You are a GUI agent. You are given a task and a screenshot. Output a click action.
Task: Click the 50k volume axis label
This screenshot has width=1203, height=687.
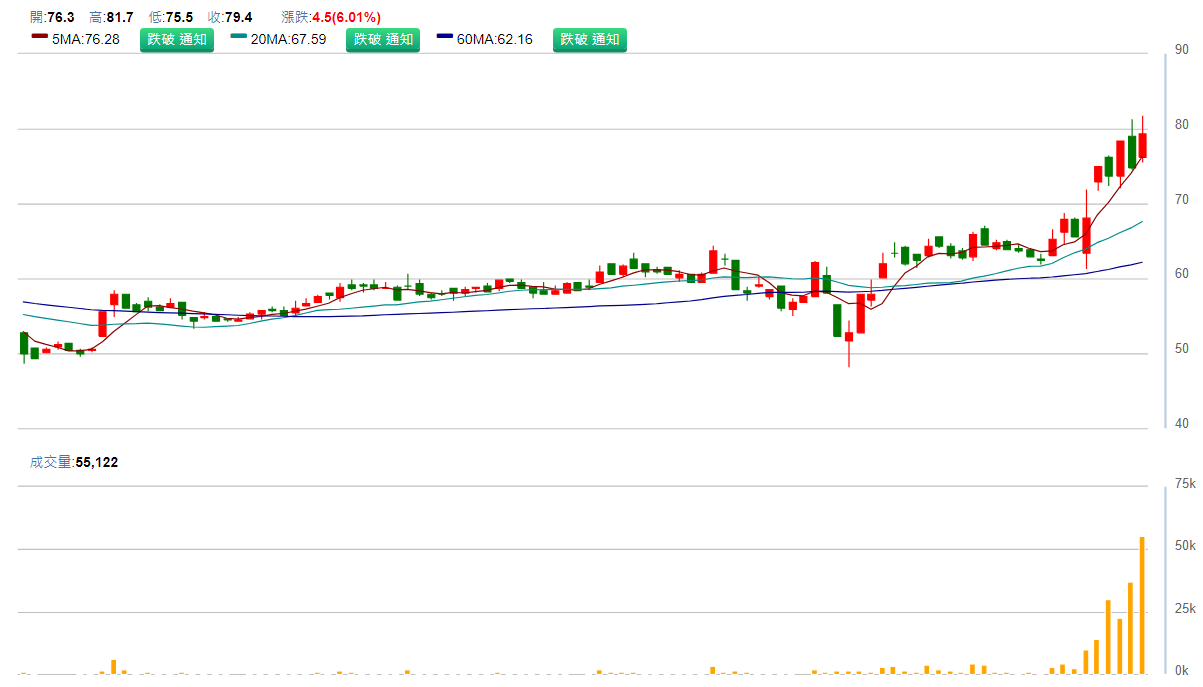(x=1185, y=546)
